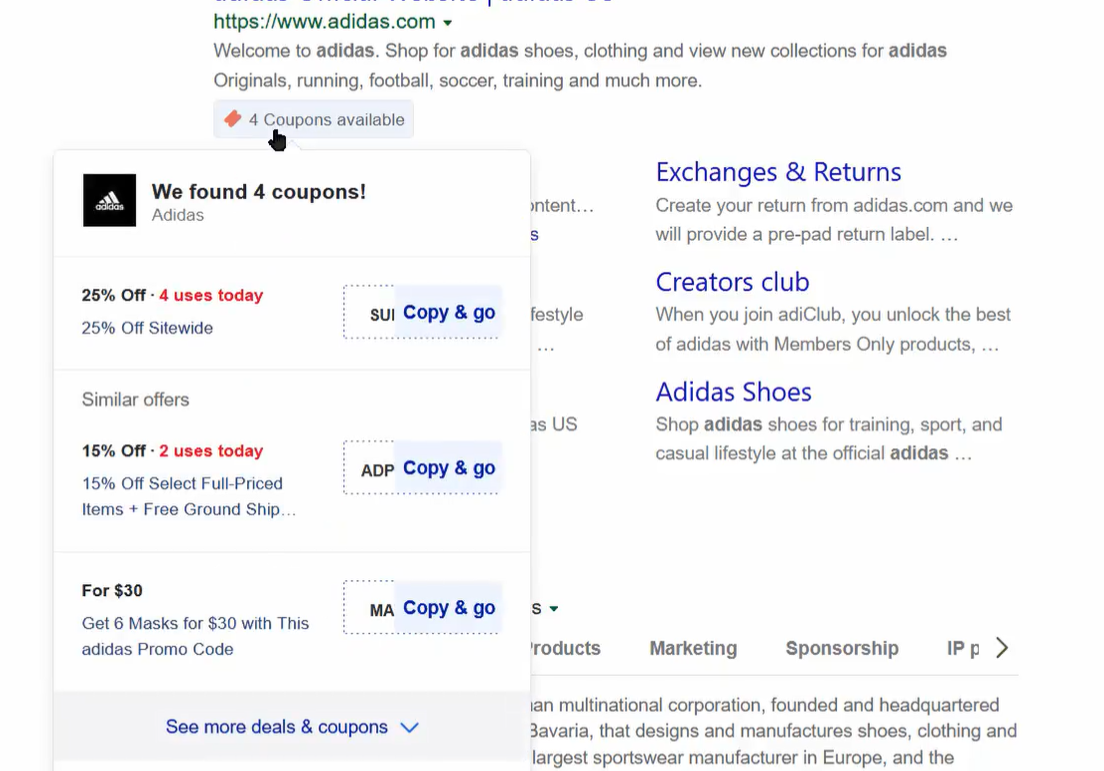Click the '2 uses today' red label
The width and height of the screenshot is (1104, 771).
(x=211, y=451)
